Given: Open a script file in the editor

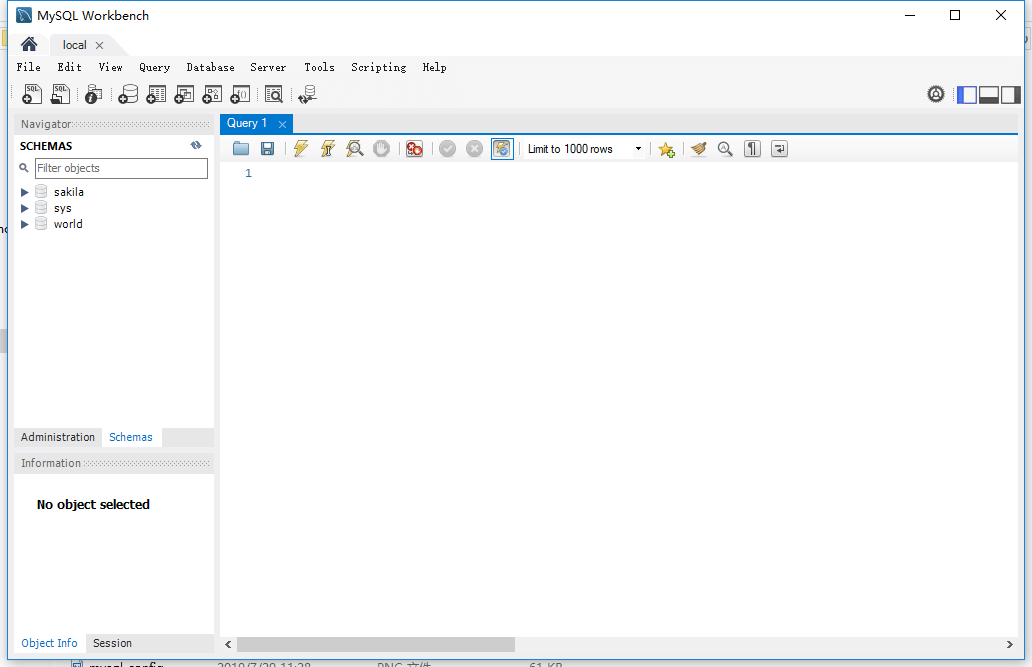Looking at the screenshot, I should (241, 149).
